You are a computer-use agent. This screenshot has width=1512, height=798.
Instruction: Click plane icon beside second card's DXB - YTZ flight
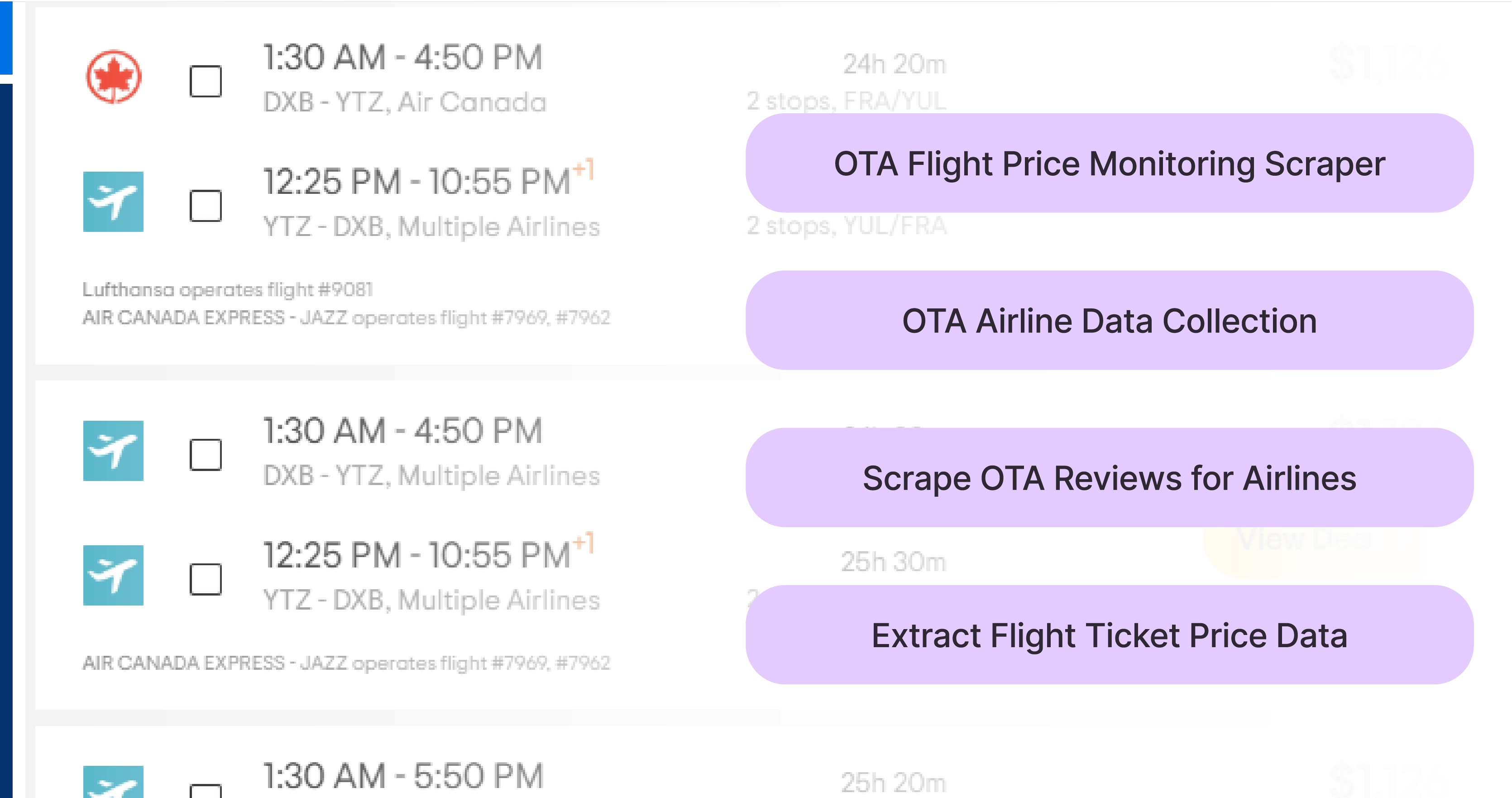(113, 450)
